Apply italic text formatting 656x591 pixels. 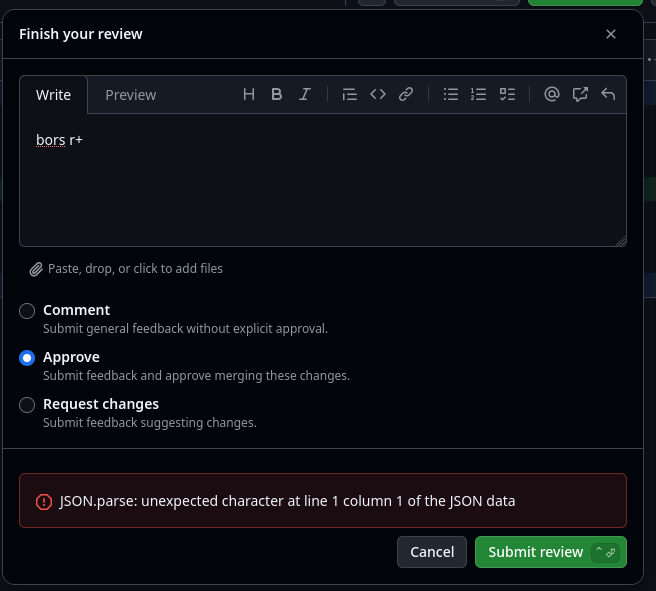click(x=305, y=94)
